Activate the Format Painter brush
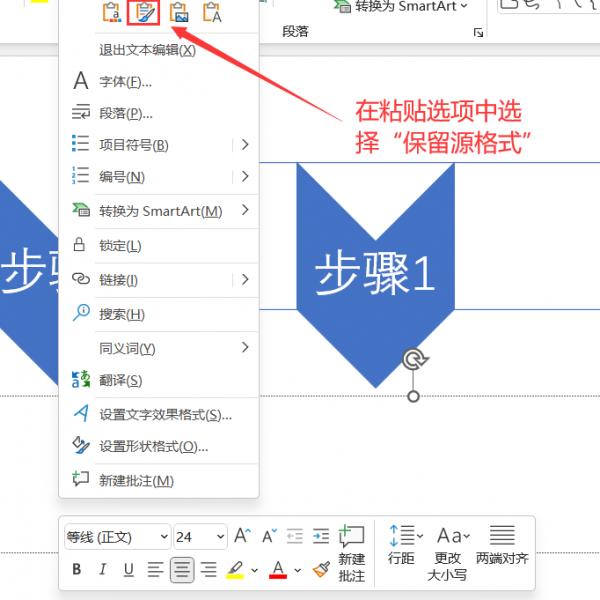The image size is (600, 600). pyautogui.click(x=321, y=569)
